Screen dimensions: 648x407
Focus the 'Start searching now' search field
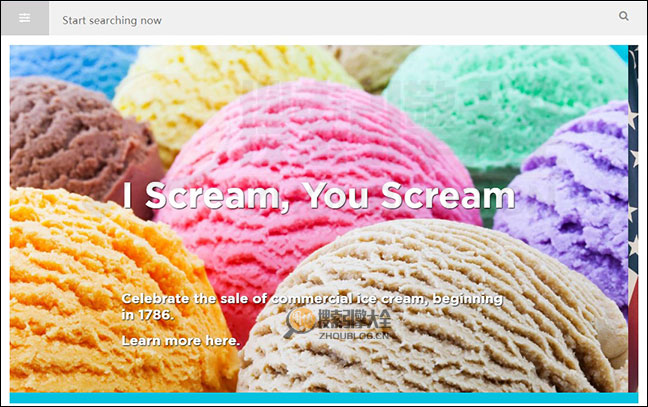click(x=331, y=20)
